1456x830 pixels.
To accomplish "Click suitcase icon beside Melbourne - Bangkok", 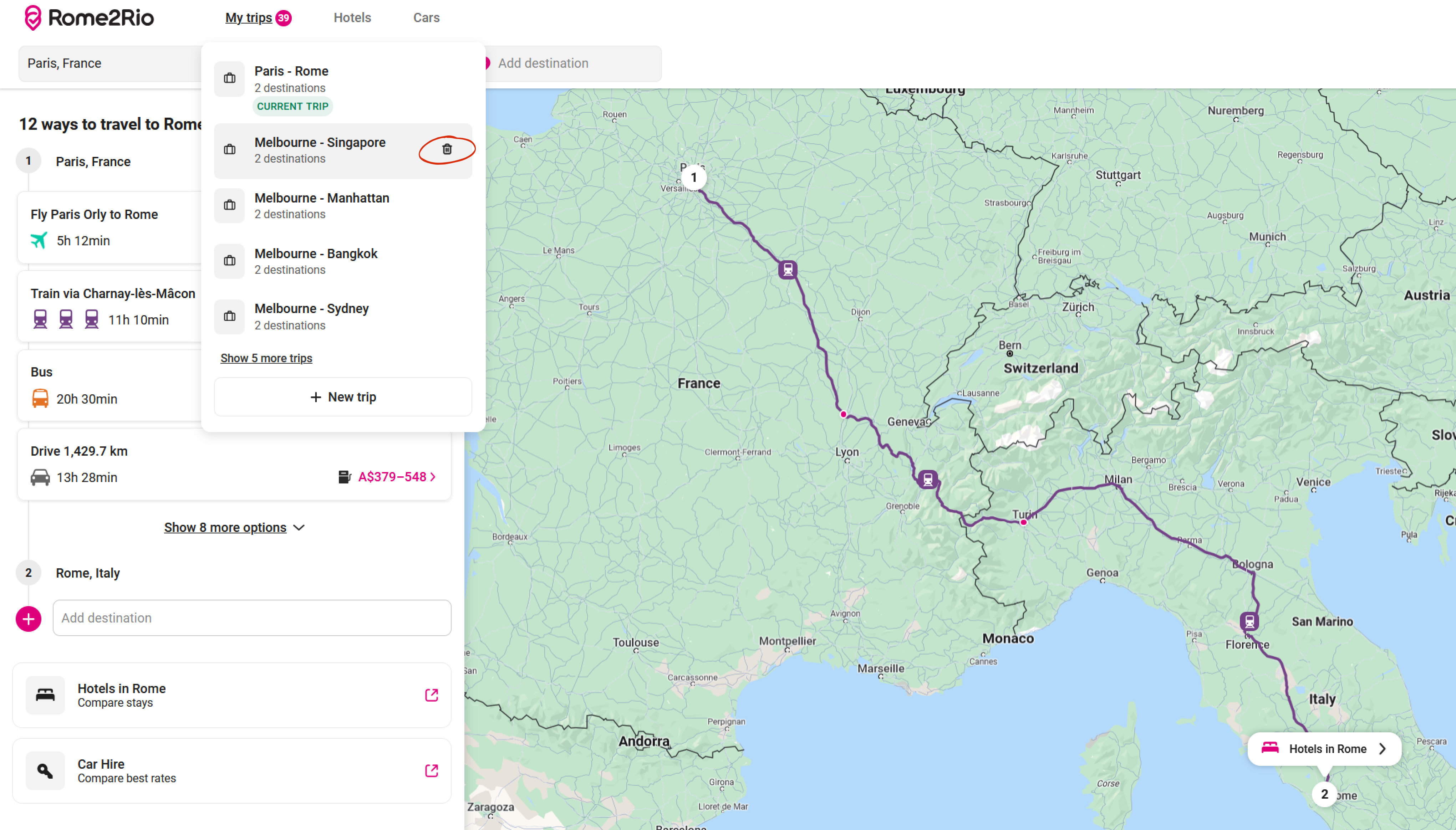I will pyautogui.click(x=229, y=261).
